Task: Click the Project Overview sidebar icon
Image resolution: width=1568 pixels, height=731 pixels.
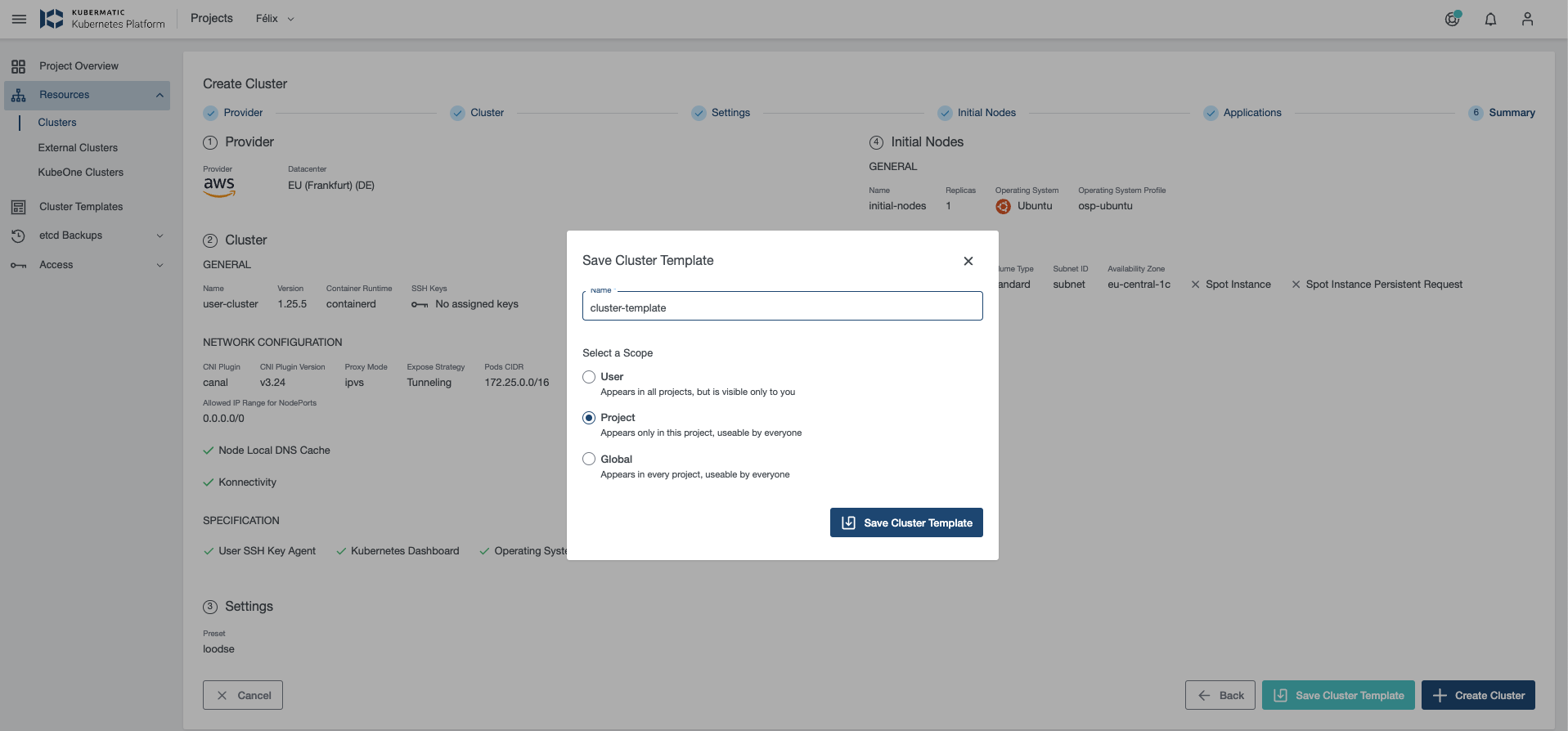Action: pyautogui.click(x=18, y=66)
